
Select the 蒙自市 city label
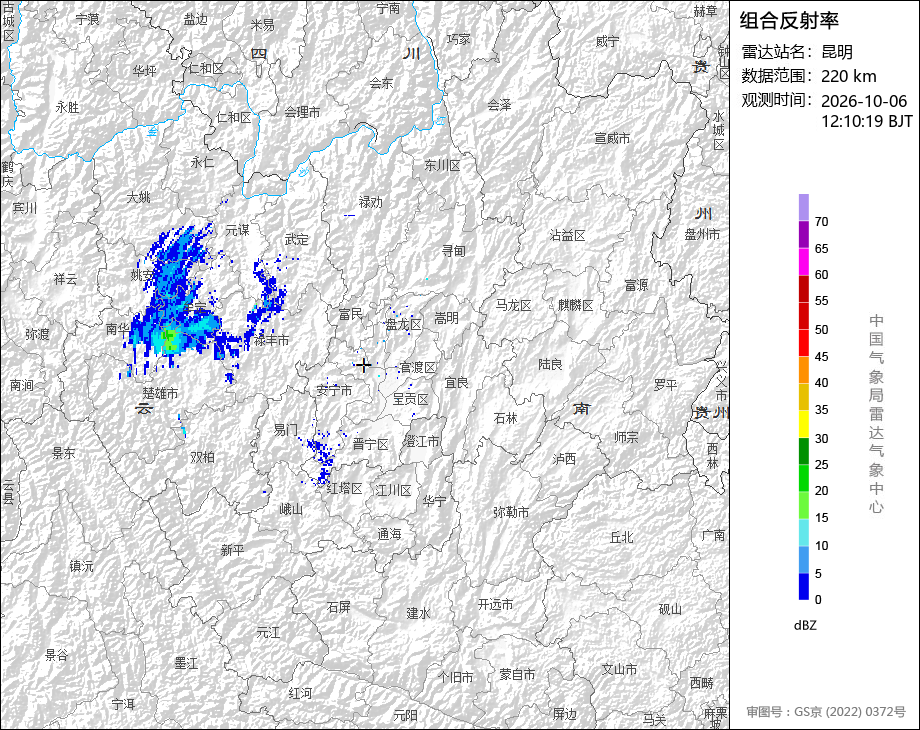tap(517, 675)
